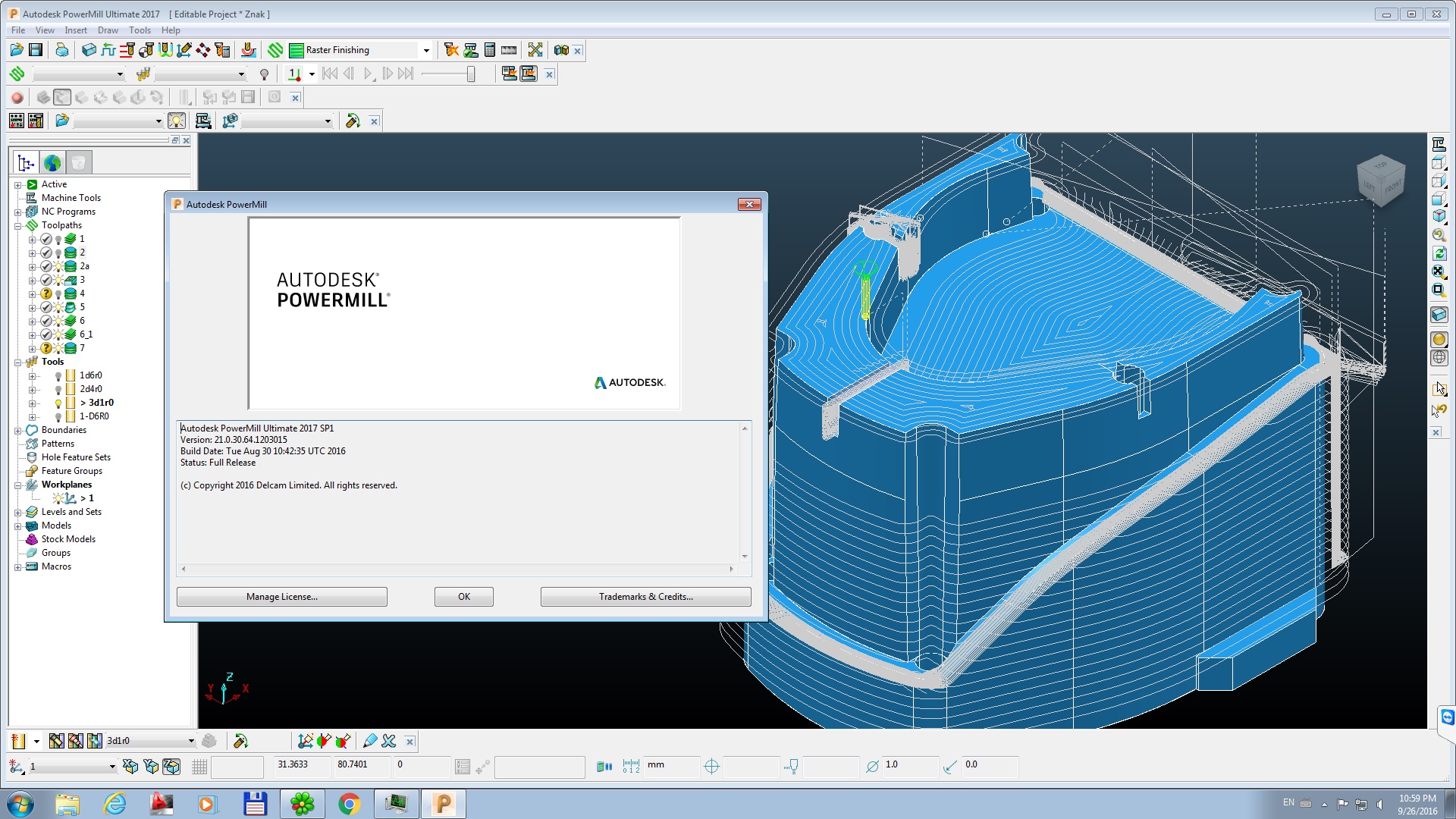The image size is (1456, 819).
Task: Select Stock Models in explorer tree
Action: click(x=68, y=539)
